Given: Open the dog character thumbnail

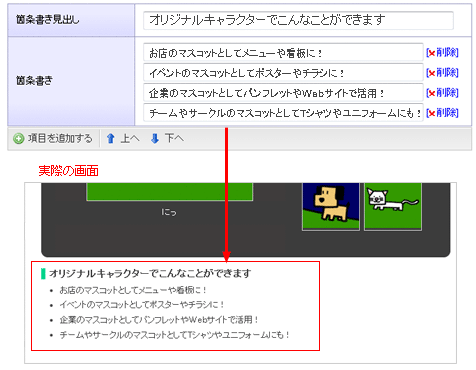Looking at the screenshot, I should pos(331,206).
